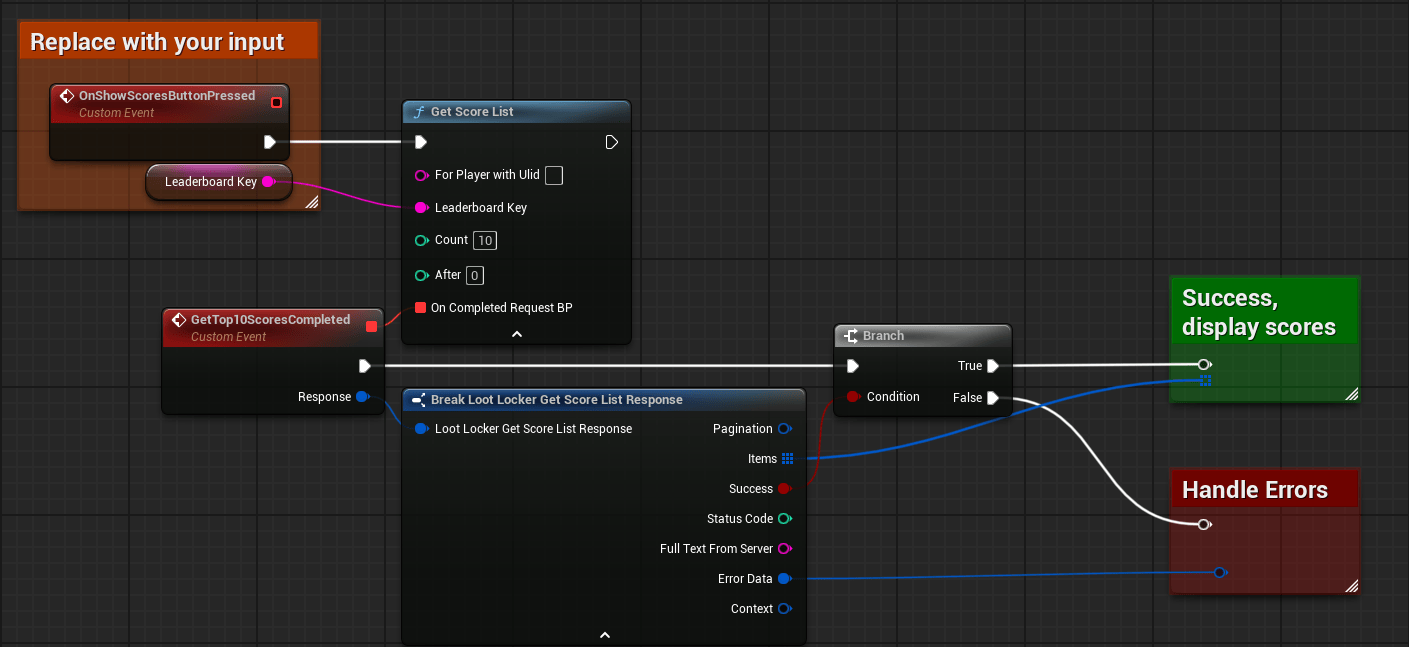Click the For Player with Ulid input box
This screenshot has height=647, width=1409.
click(x=553, y=176)
